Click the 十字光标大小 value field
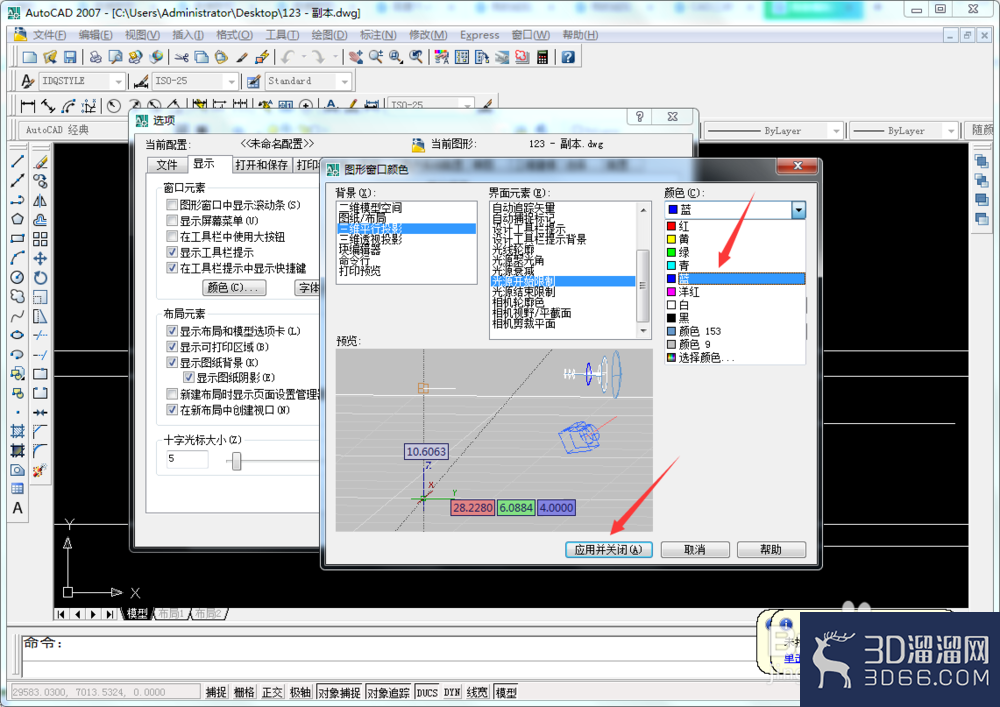 click(186, 459)
